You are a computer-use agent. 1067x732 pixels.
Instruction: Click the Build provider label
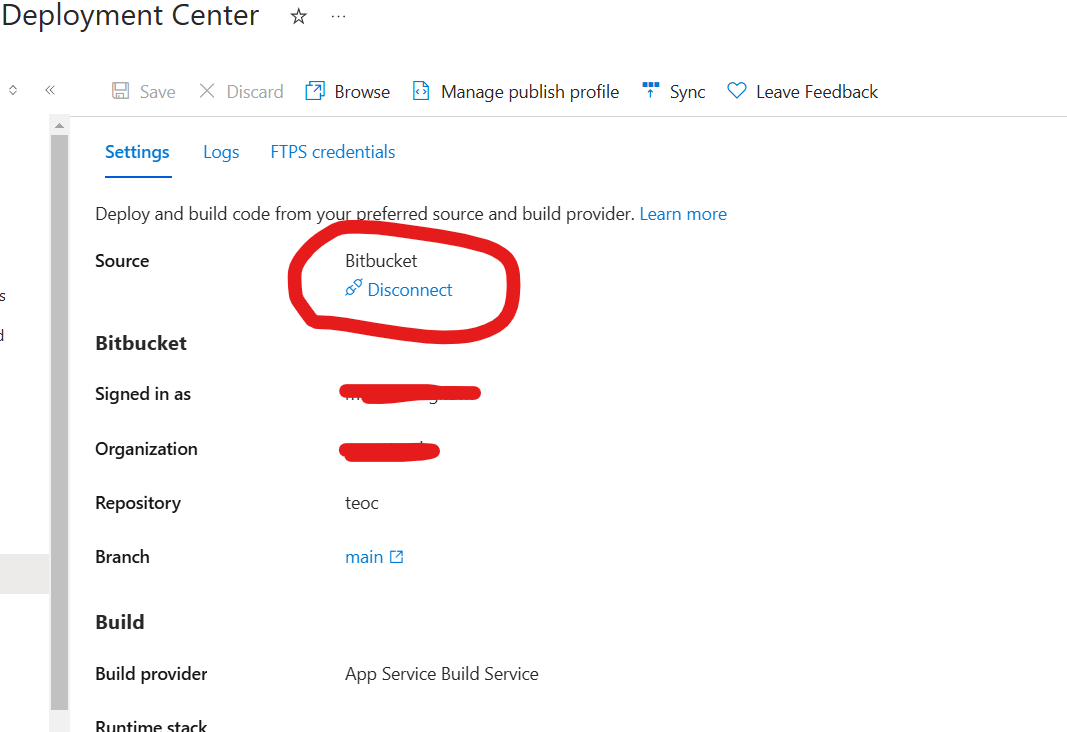click(x=151, y=673)
